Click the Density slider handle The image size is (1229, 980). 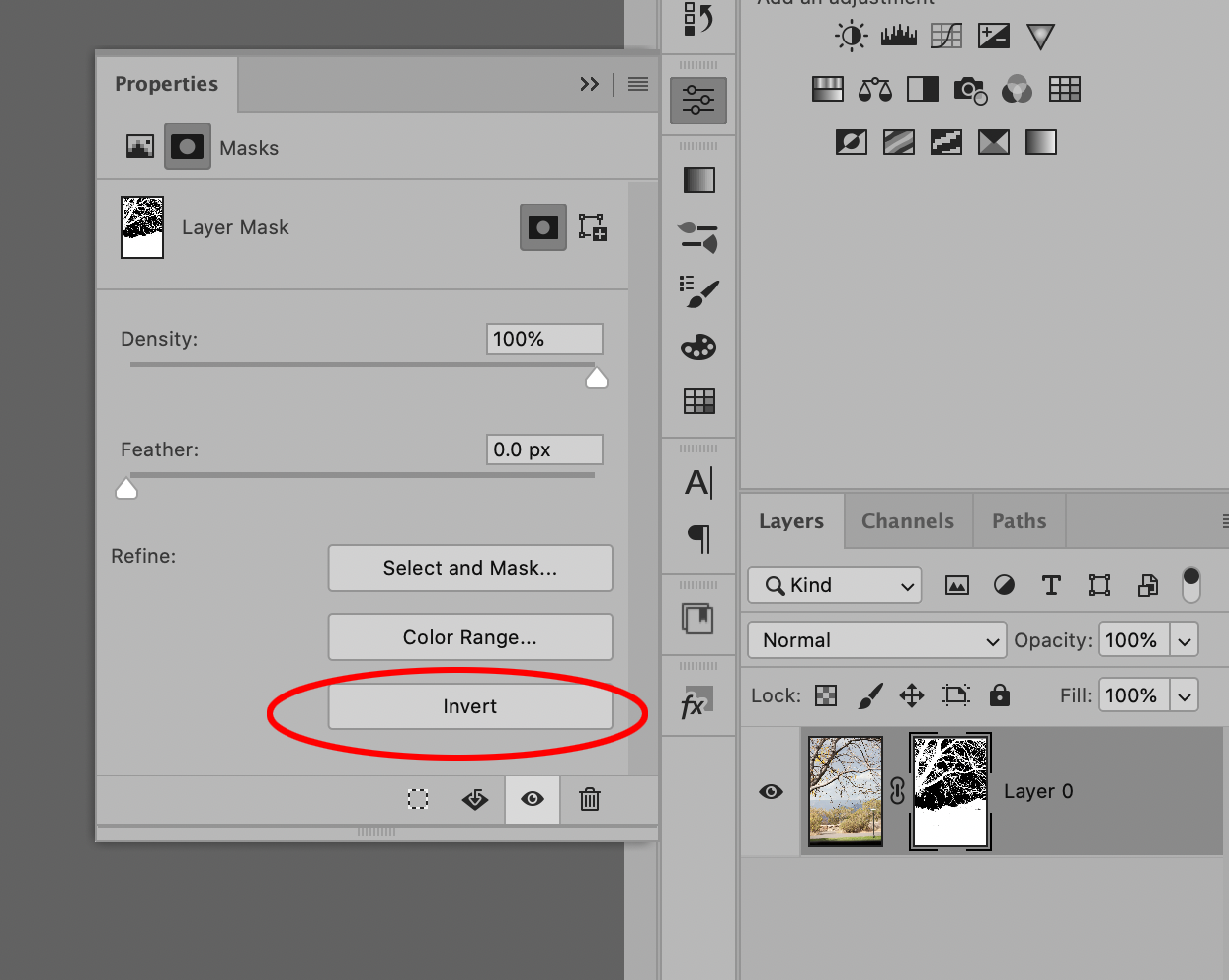click(x=596, y=376)
